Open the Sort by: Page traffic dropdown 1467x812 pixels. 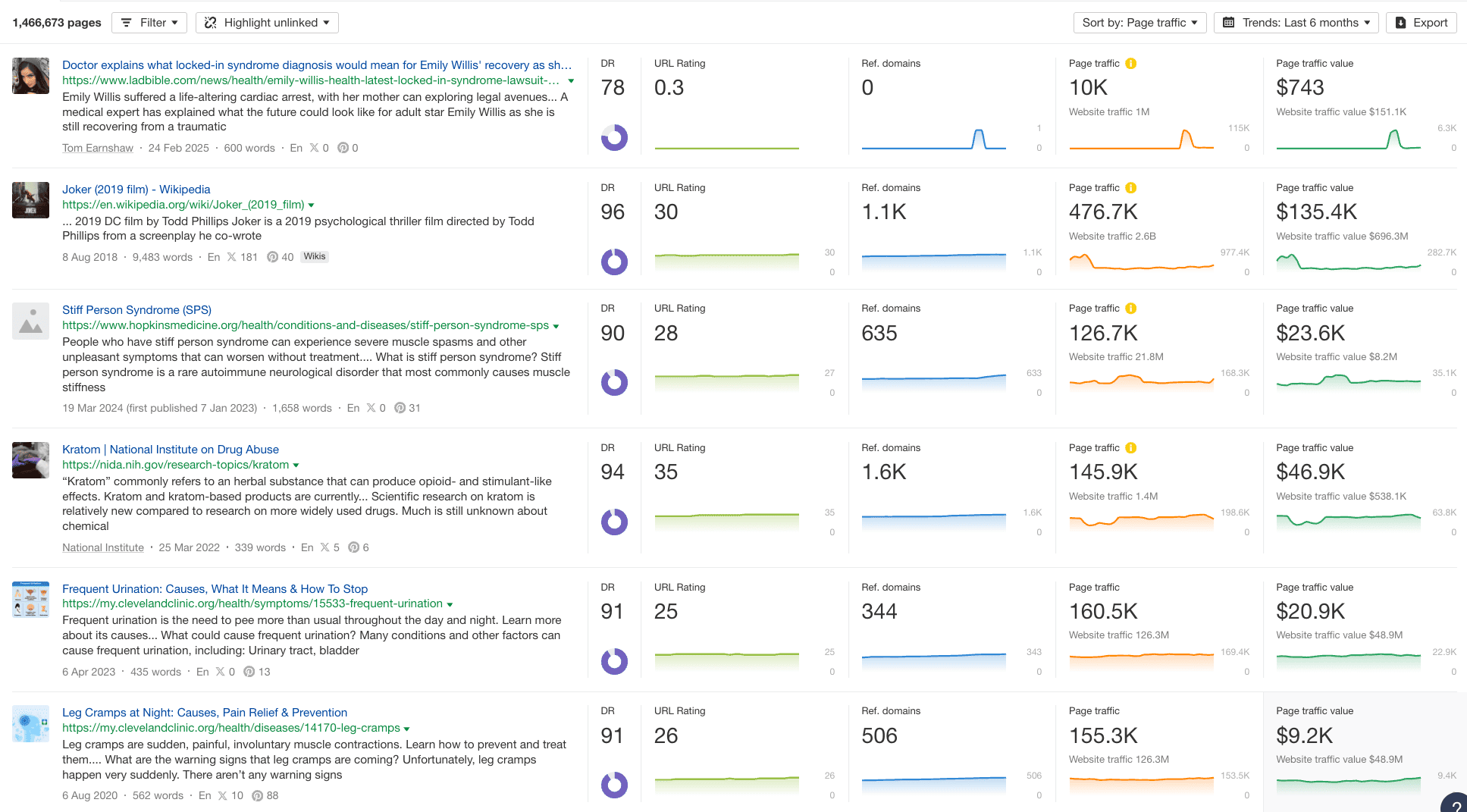(1139, 22)
